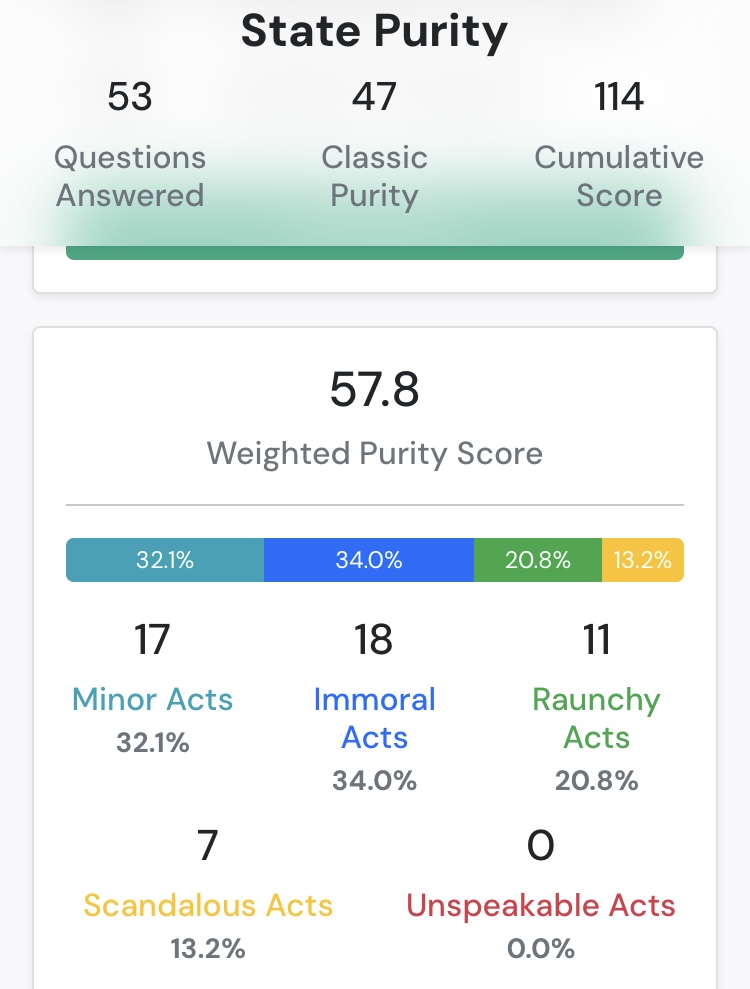
Task: Click the green progress bar
Action: 375,252
